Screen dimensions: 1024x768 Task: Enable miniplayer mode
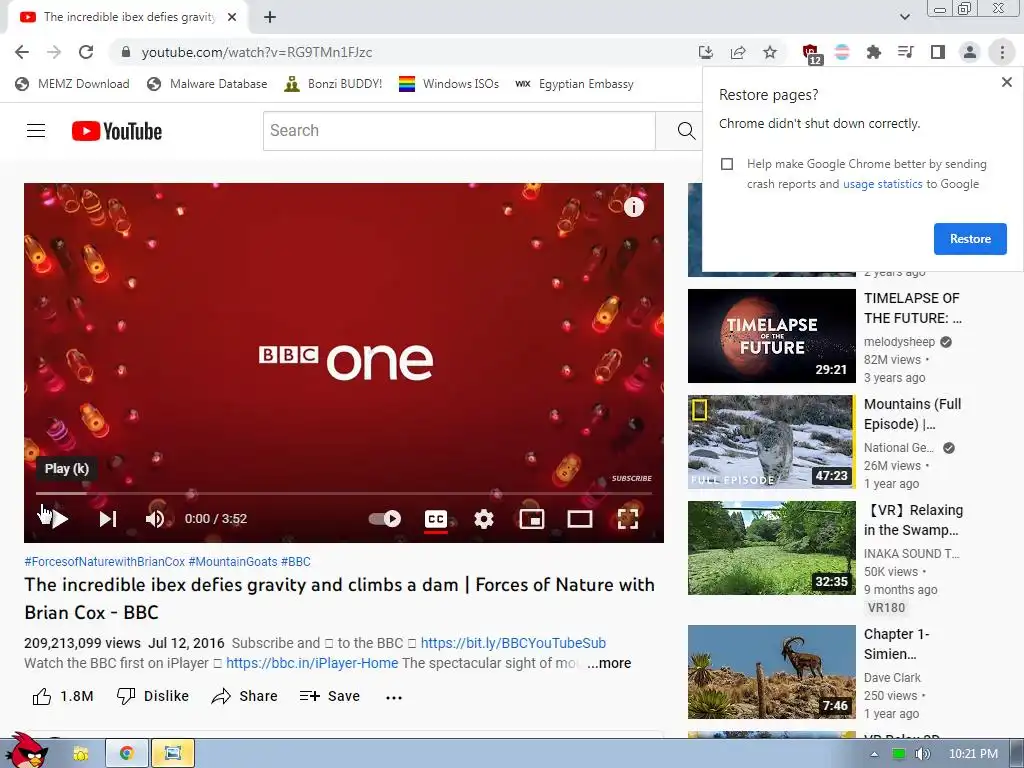pos(532,519)
